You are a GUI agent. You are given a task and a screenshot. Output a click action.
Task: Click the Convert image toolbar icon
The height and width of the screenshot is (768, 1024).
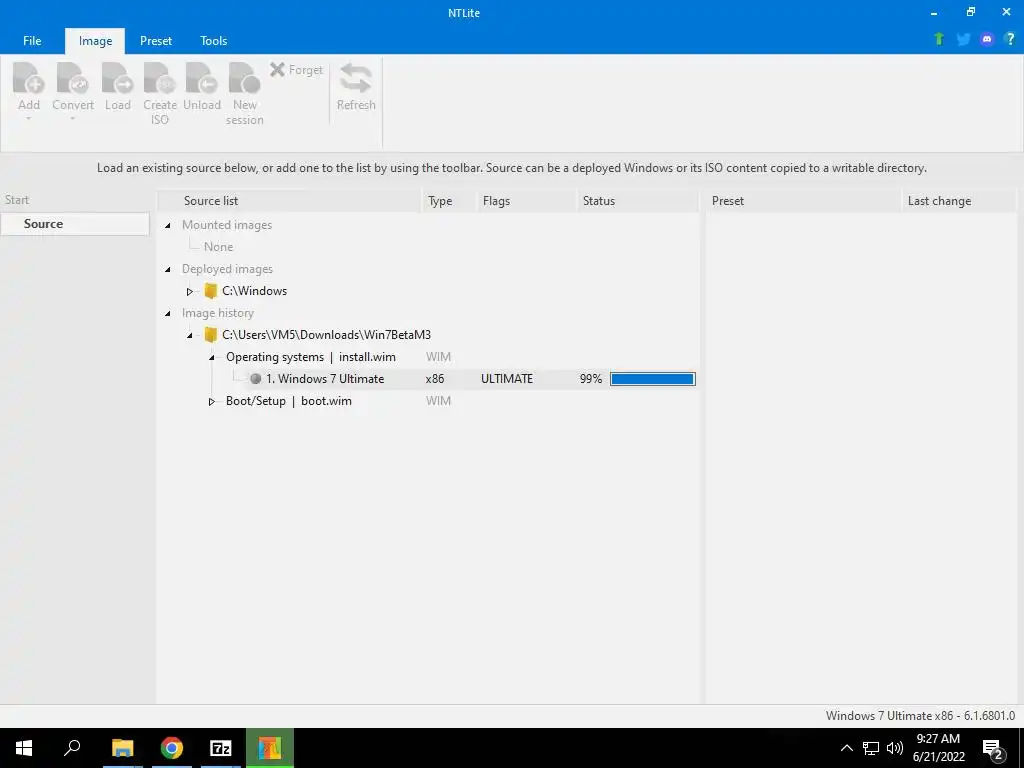click(72, 79)
